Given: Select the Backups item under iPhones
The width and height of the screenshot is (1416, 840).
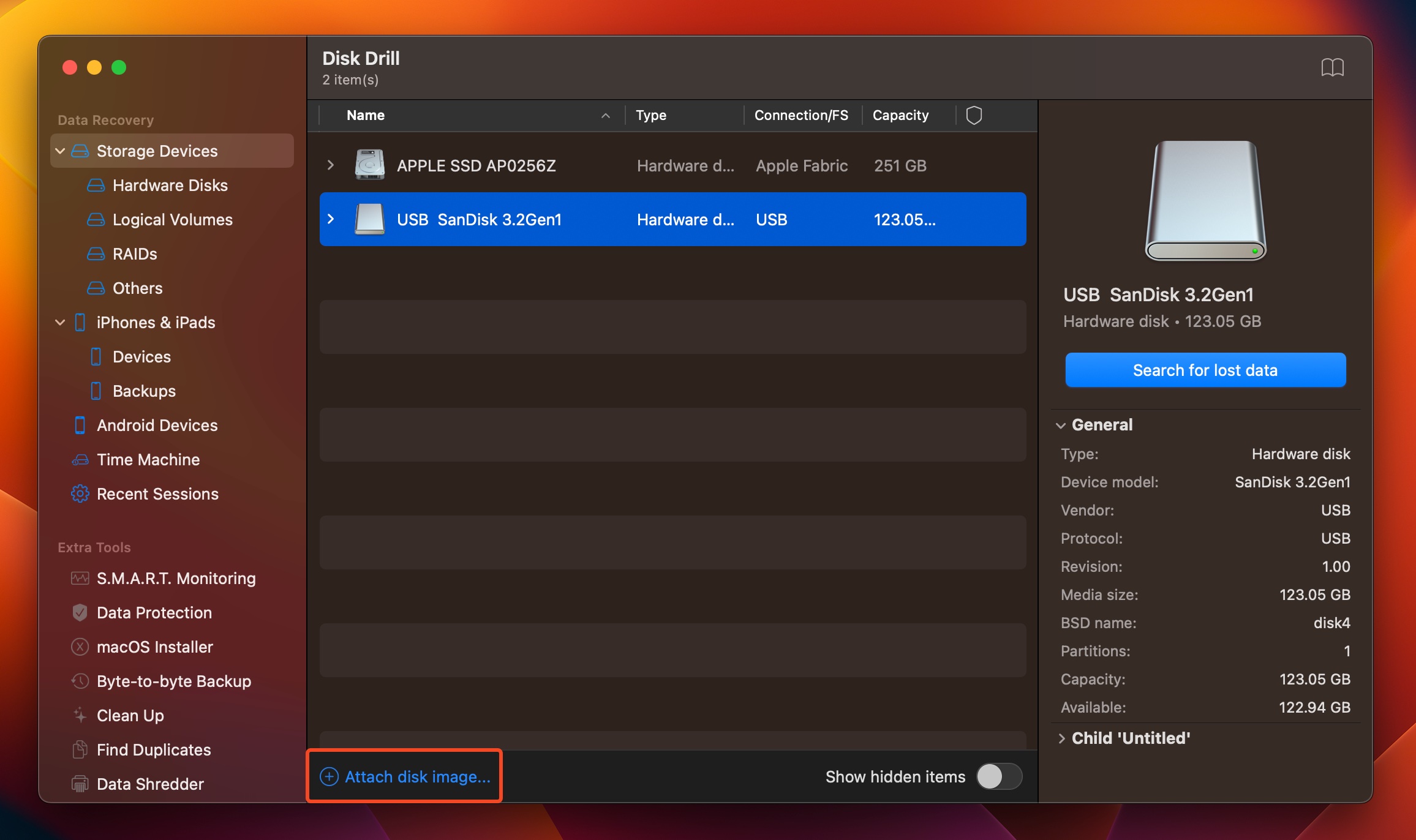Looking at the screenshot, I should click(x=143, y=390).
